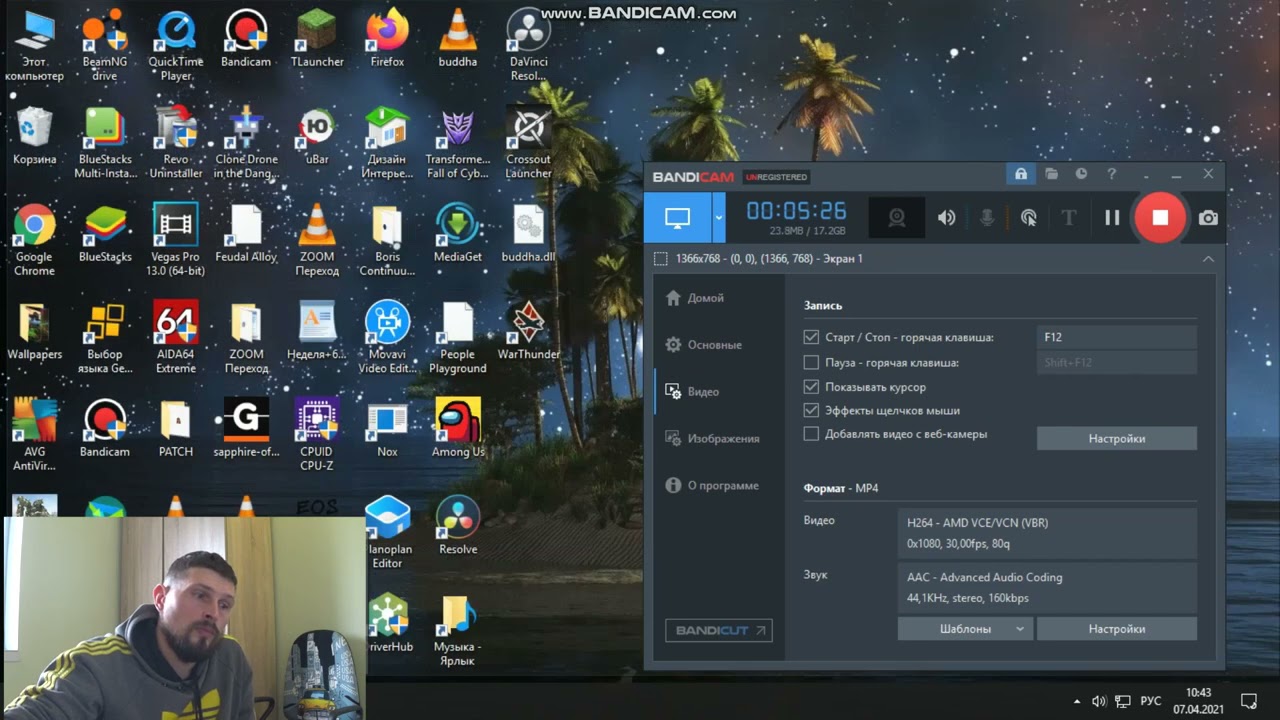Open QuickTime Player desktop icon
This screenshot has width=1280, height=720.
point(175,45)
